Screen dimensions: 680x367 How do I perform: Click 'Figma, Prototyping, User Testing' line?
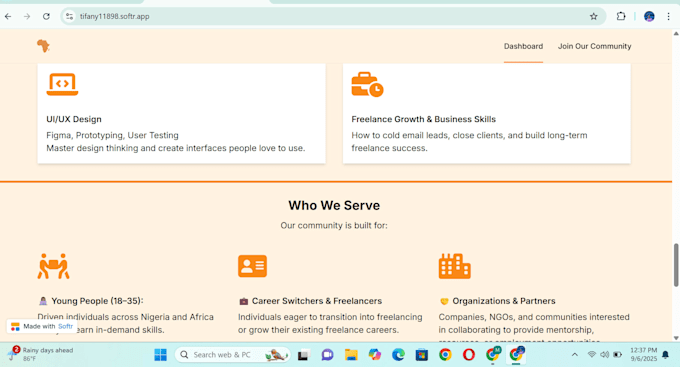point(112,135)
